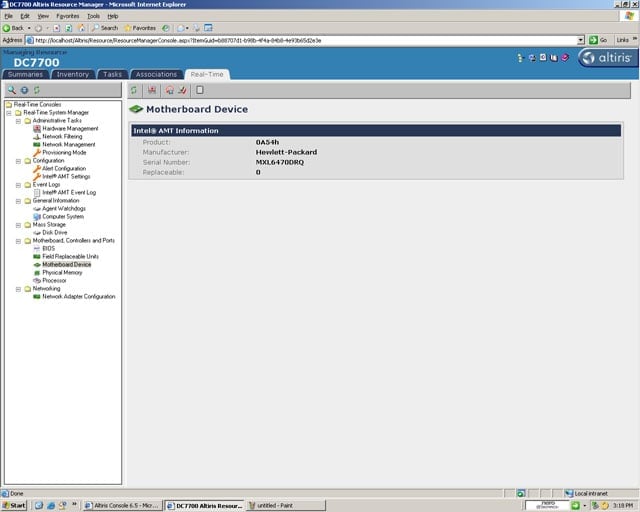Image resolution: width=640 pixels, height=512 pixels.
Task: Open IE Search
Action: (x=105, y=28)
